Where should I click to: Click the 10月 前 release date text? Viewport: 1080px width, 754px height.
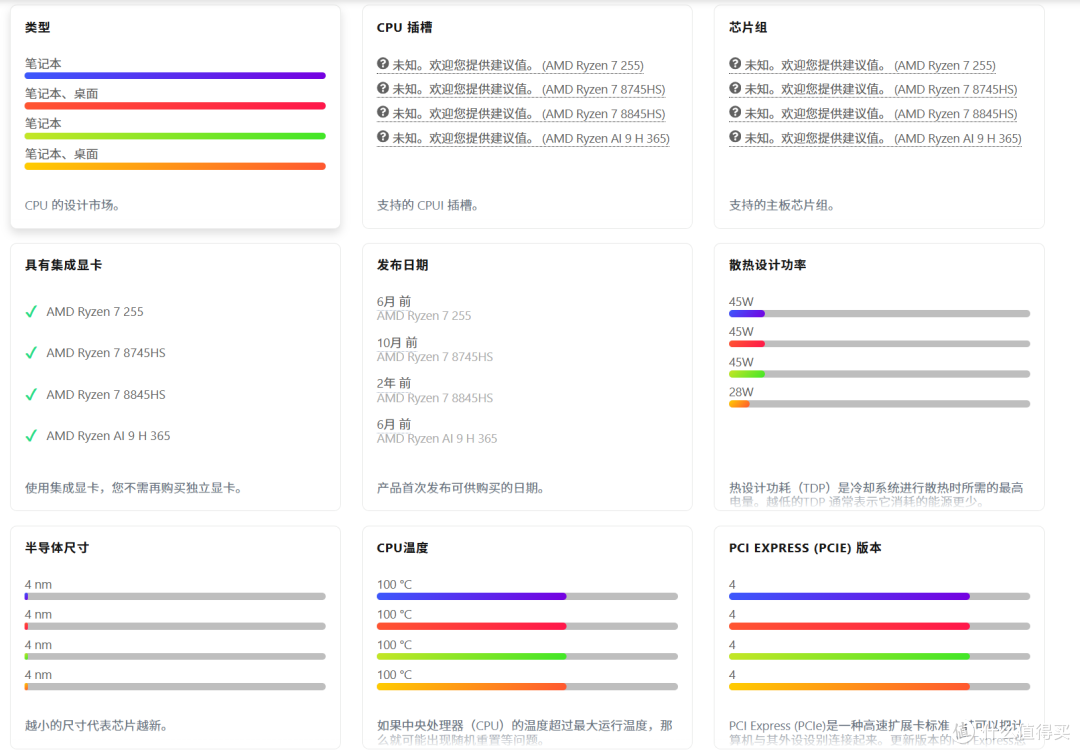tap(397, 343)
